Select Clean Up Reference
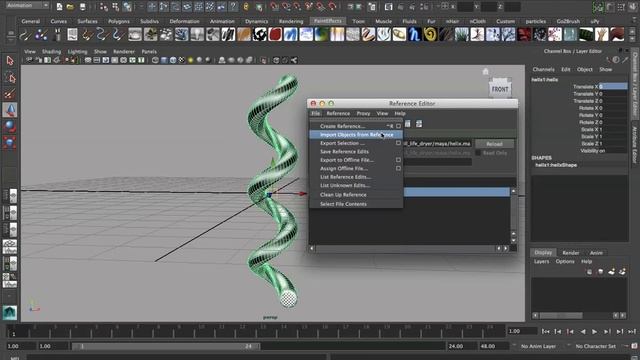Image resolution: width=640 pixels, height=360 pixels. click(x=343, y=195)
